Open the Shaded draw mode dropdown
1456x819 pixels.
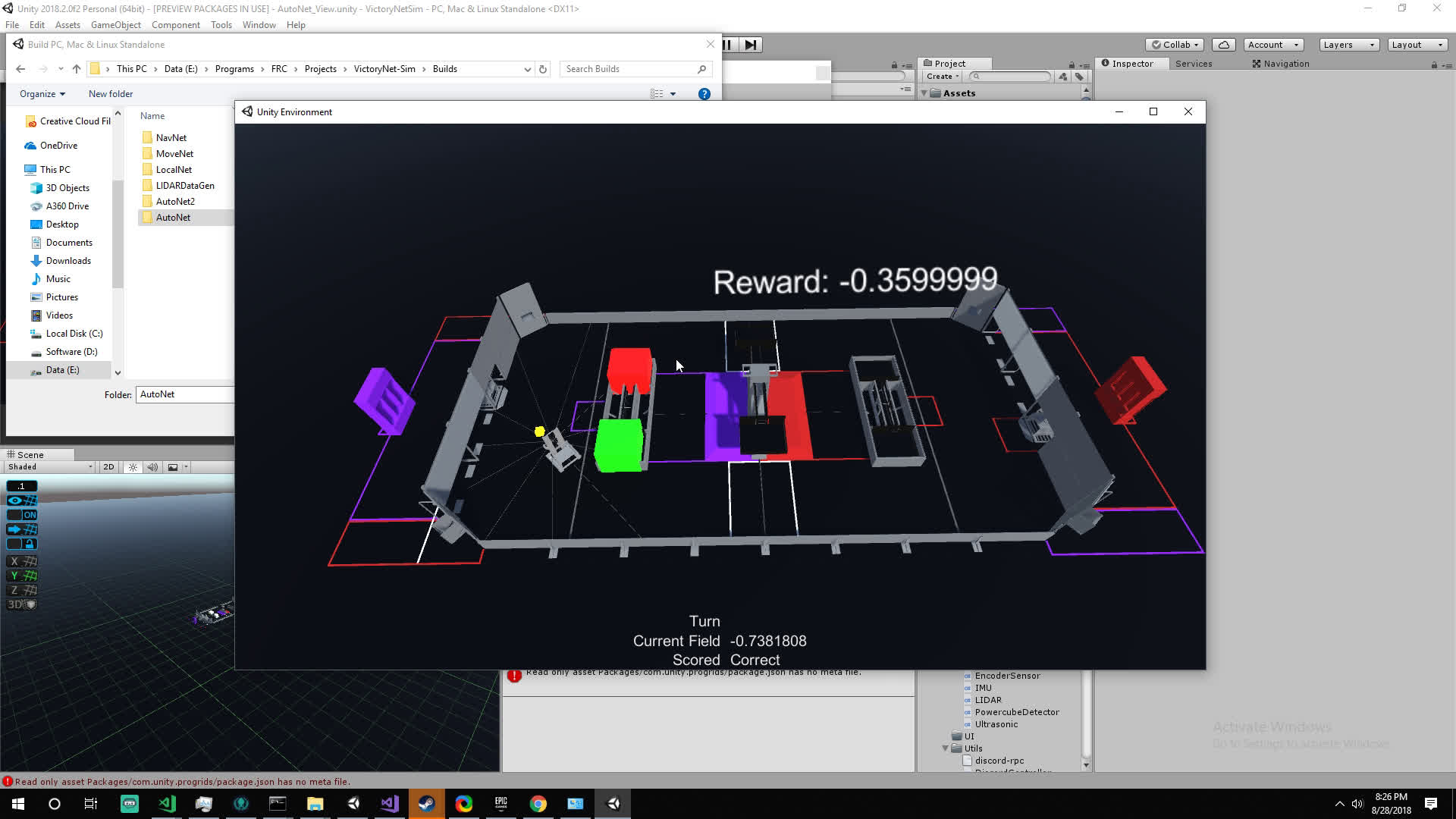pos(50,467)
